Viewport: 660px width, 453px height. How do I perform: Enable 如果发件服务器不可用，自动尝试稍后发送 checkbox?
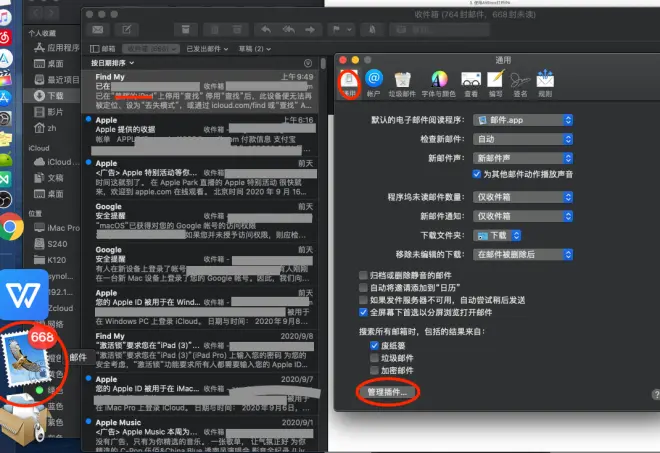[363, 300]
